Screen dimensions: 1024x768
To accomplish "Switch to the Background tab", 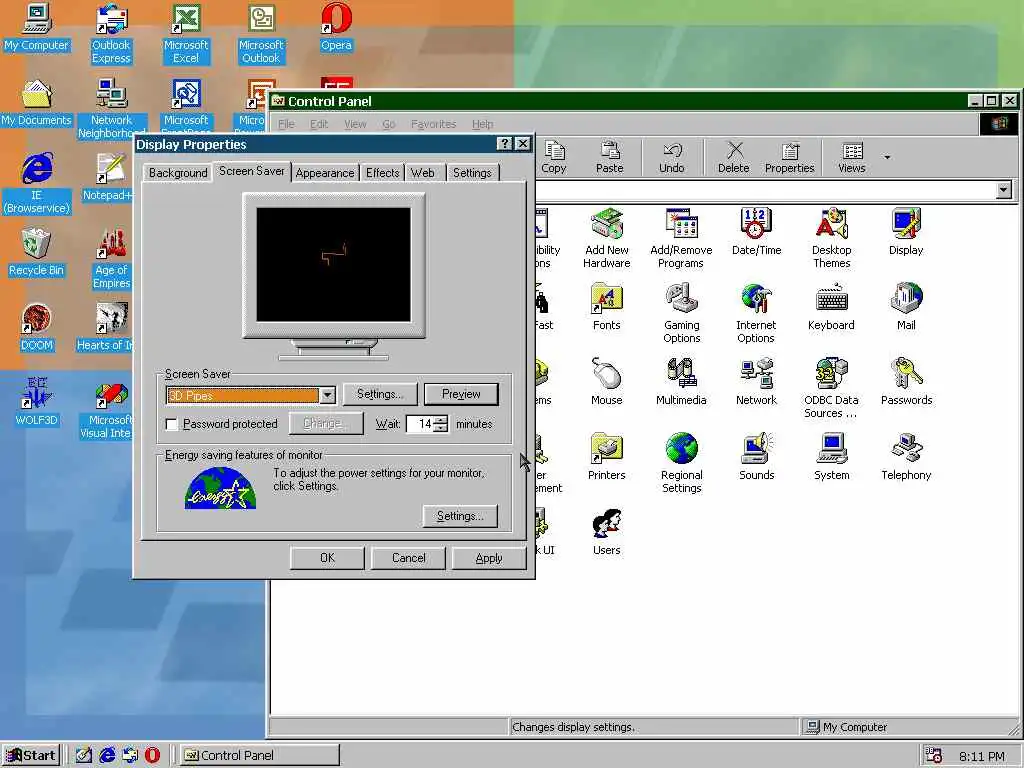I will (x=178, y=173).
